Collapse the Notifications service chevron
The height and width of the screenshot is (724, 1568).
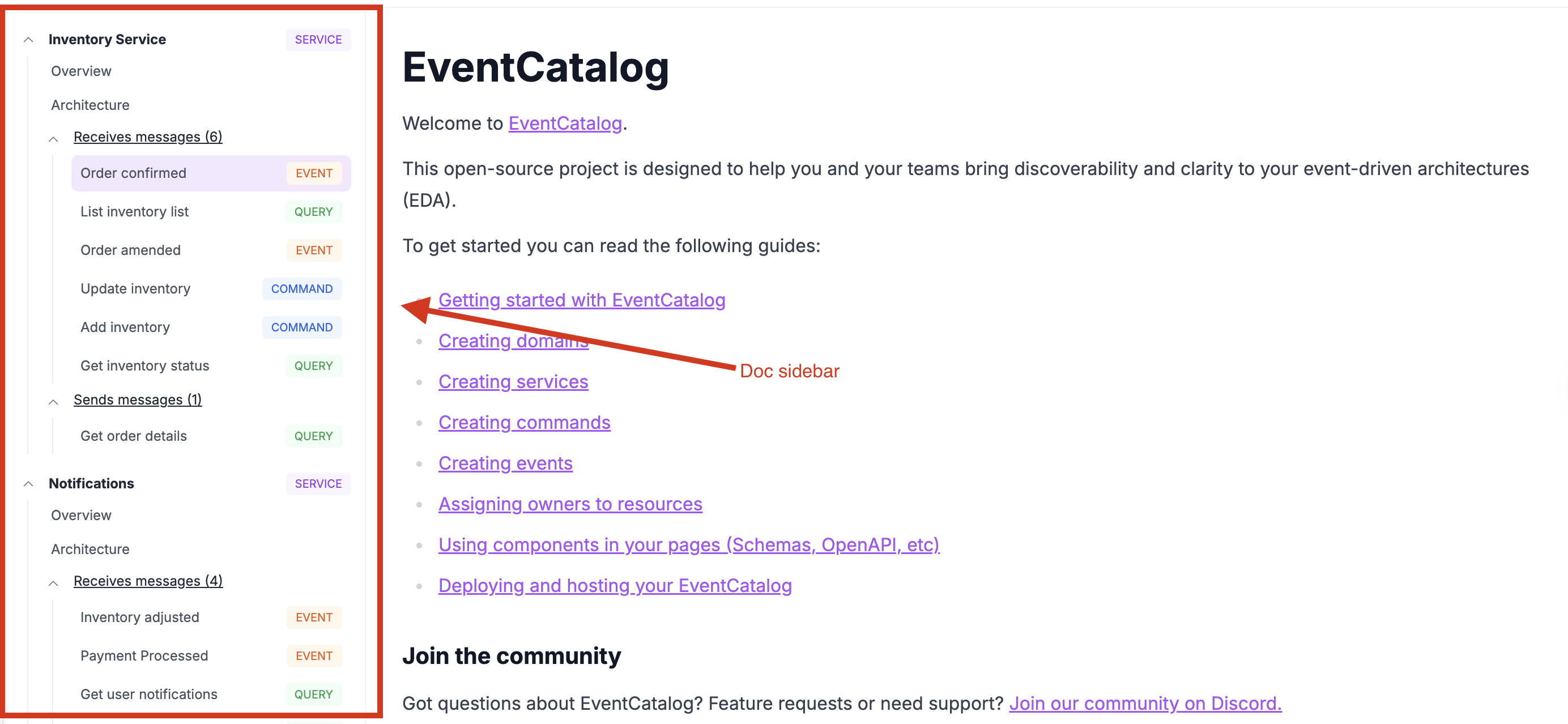click(28, 484)
